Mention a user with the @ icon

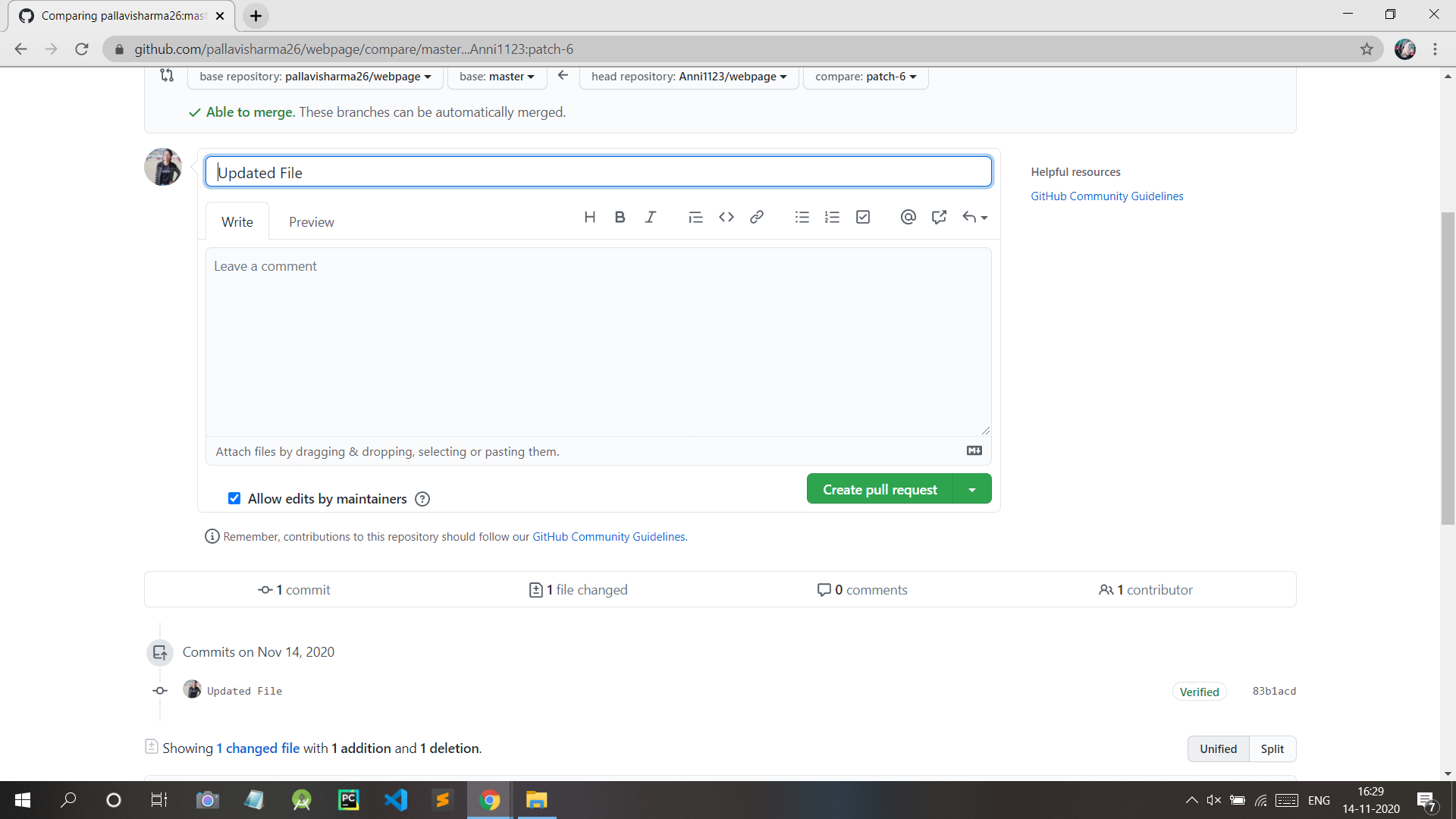(x=908, y=218)
